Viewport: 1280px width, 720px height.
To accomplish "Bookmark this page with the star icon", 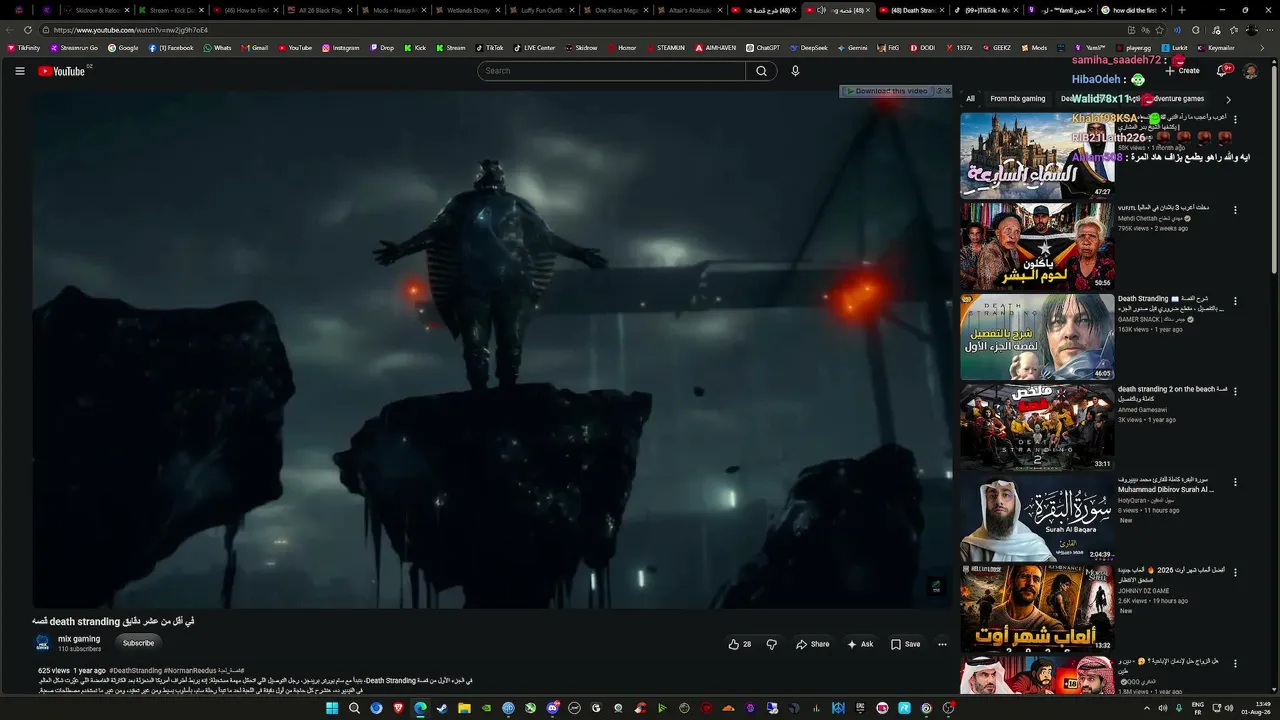I will click(x=1160, y=30).
